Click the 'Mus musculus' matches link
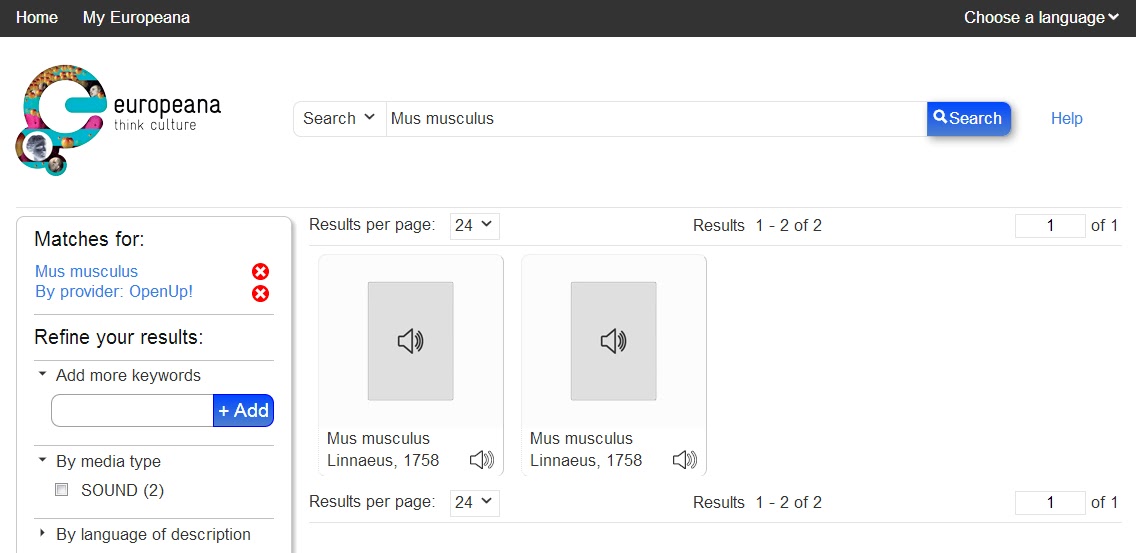This screenshot has height=553, width=1136. (86, 272)
